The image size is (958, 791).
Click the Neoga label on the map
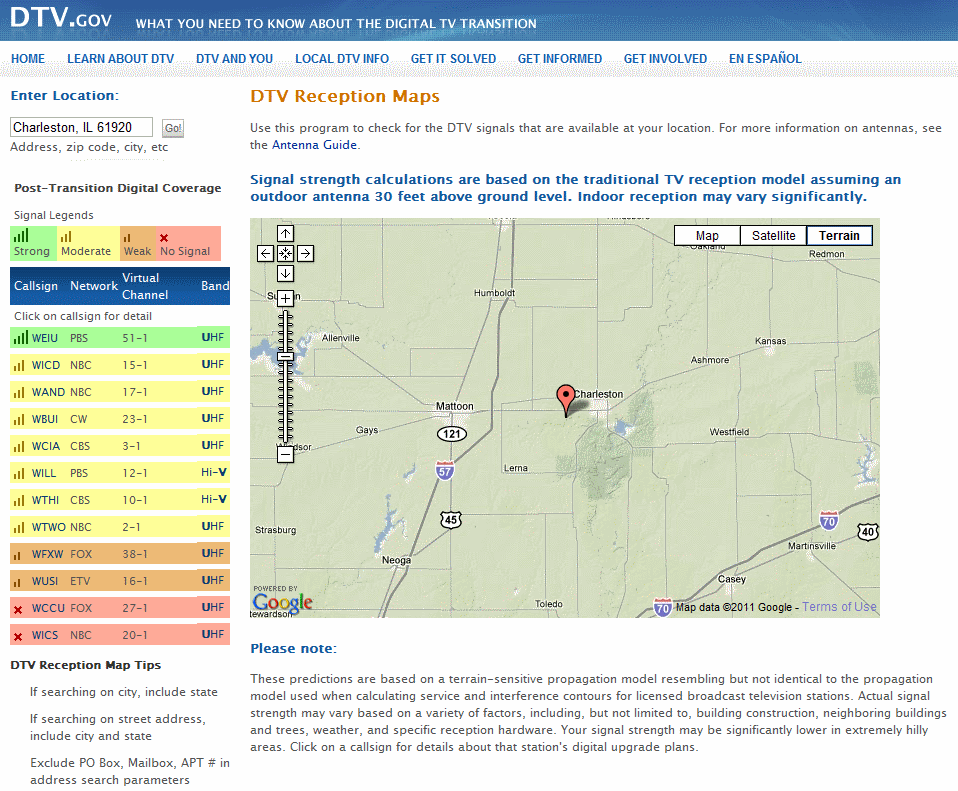(397, 560)
